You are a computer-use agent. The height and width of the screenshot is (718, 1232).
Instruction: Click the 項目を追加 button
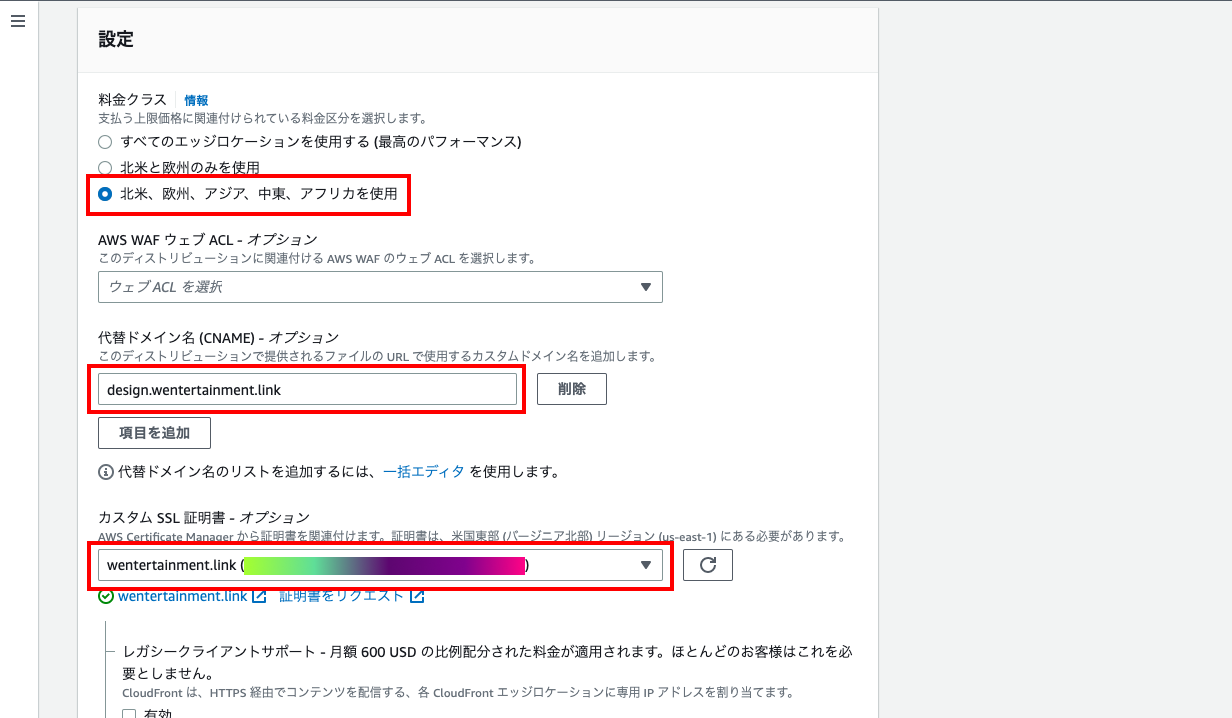[x=154, y=433]
